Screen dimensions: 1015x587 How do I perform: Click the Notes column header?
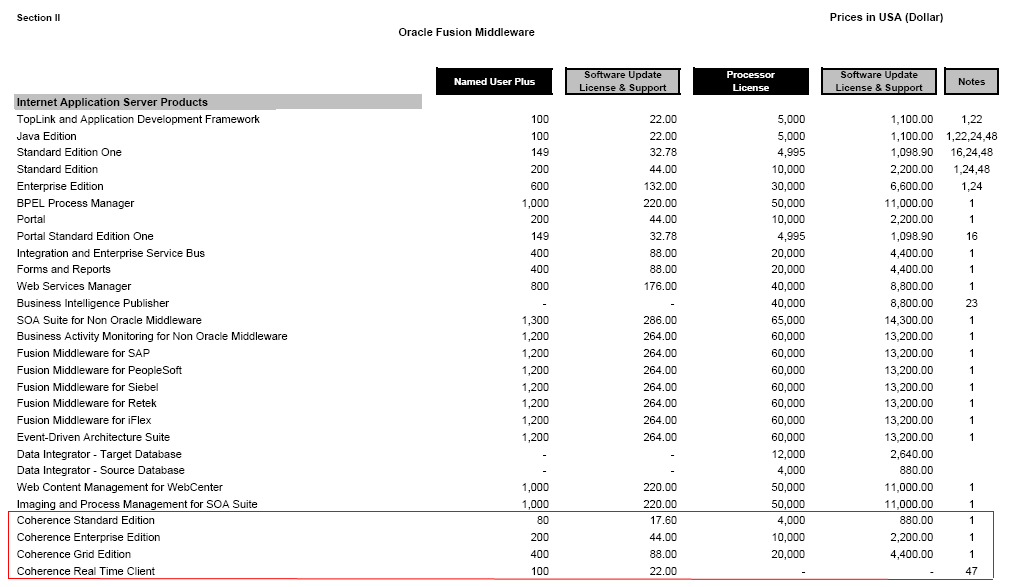[971, 82]
